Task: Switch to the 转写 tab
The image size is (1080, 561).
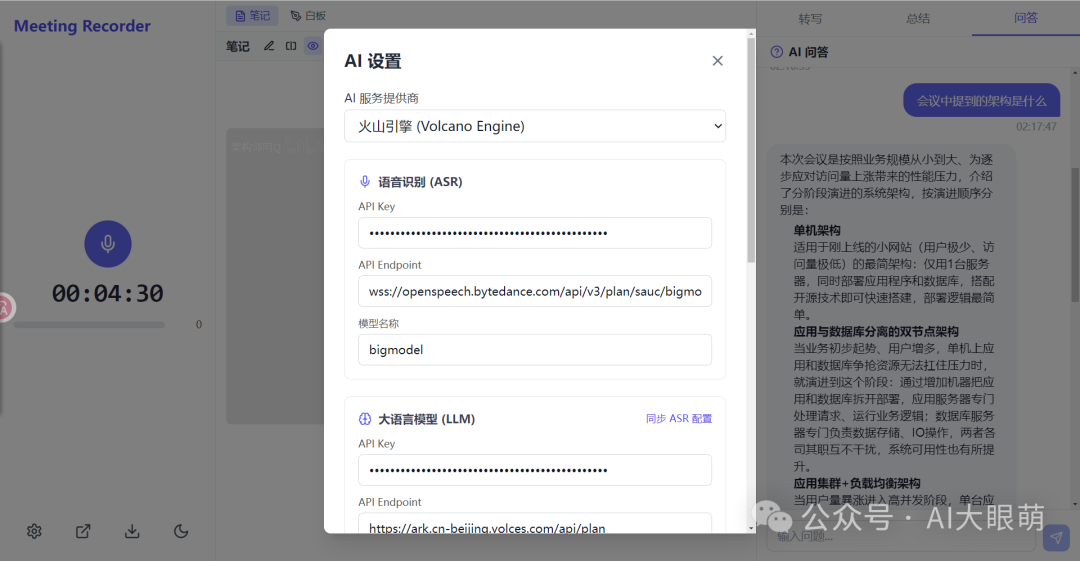Action: [810, 19]
